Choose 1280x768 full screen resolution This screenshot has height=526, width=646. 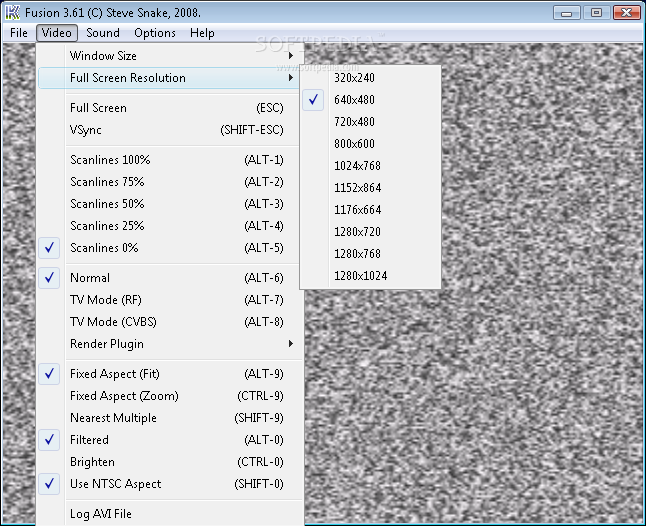tap(371, 253)
